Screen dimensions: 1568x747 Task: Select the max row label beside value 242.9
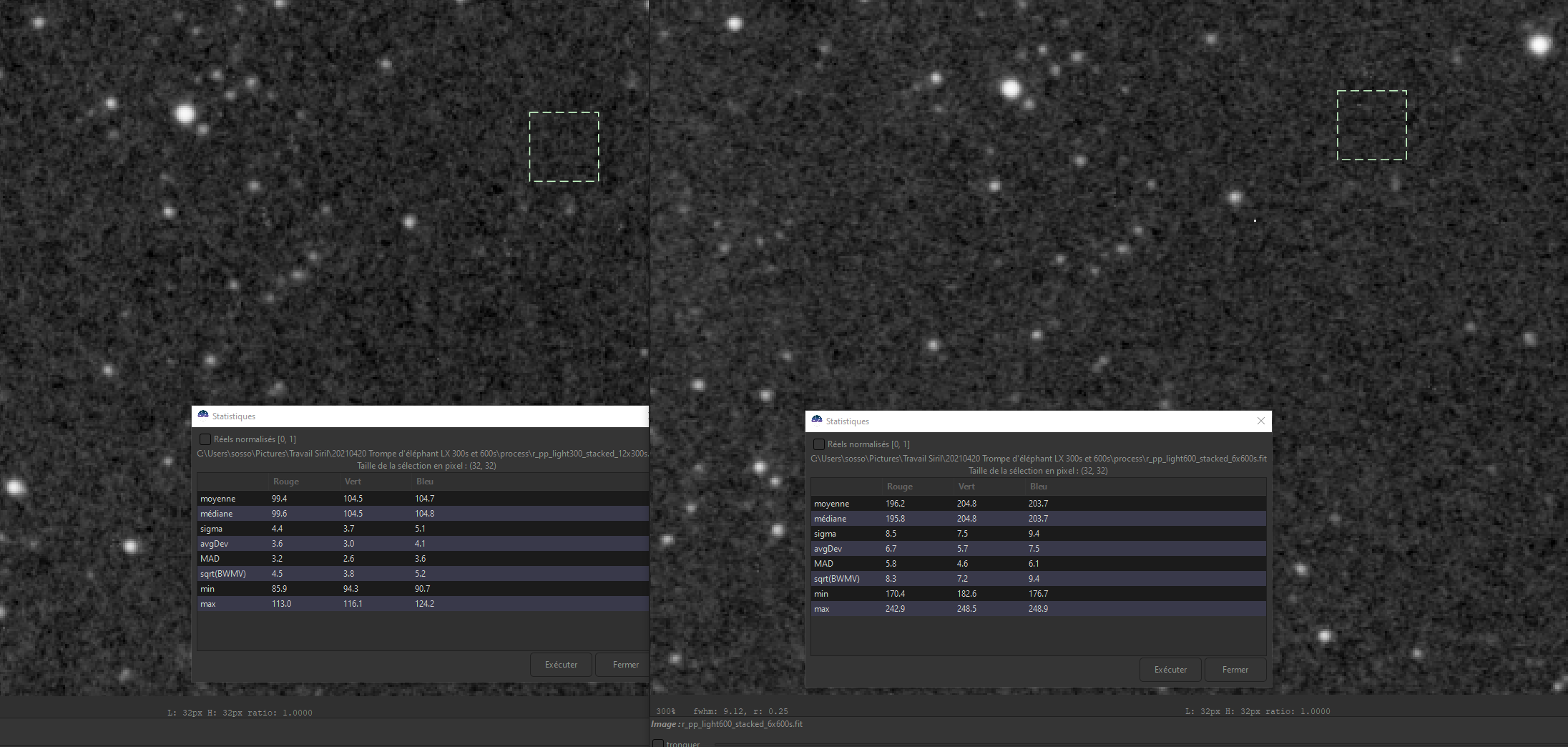(822, 609)
